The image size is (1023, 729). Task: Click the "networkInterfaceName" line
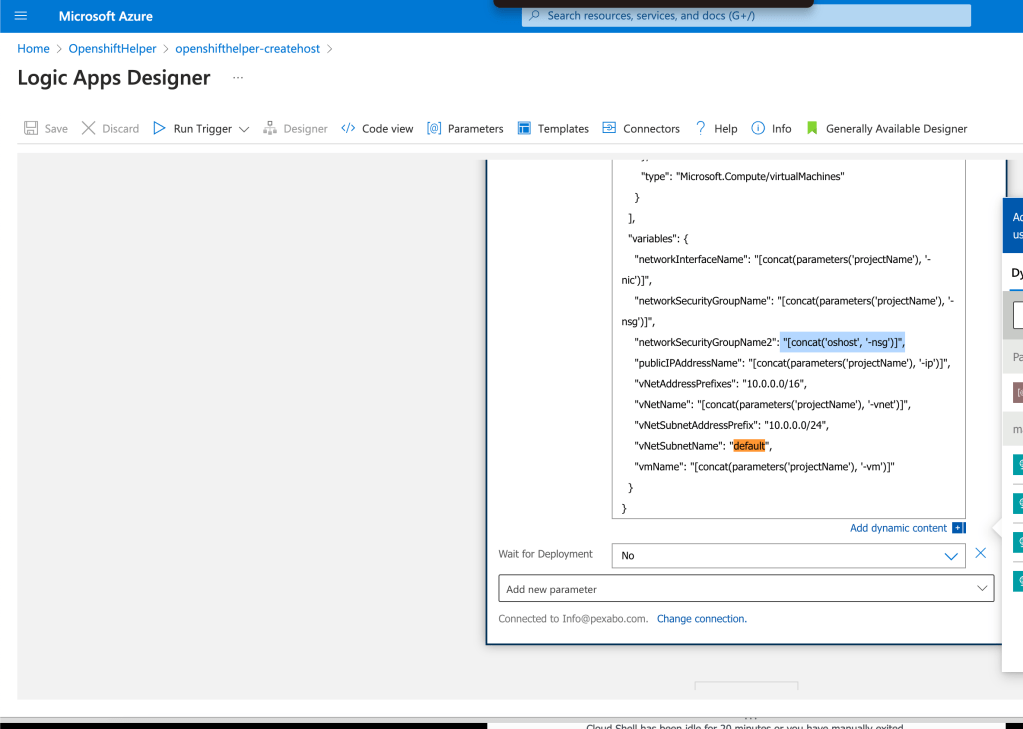point(782,259)
